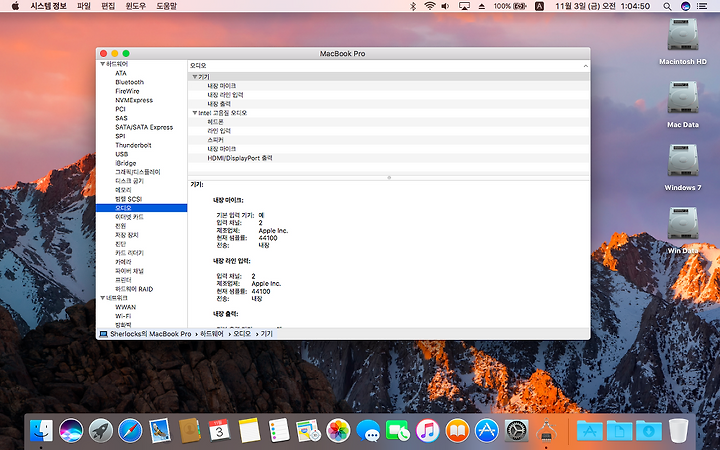Select SATA/SATA Express in the sidebar
The height and width of the screenshot is (450, 720).
pos(144,127)
